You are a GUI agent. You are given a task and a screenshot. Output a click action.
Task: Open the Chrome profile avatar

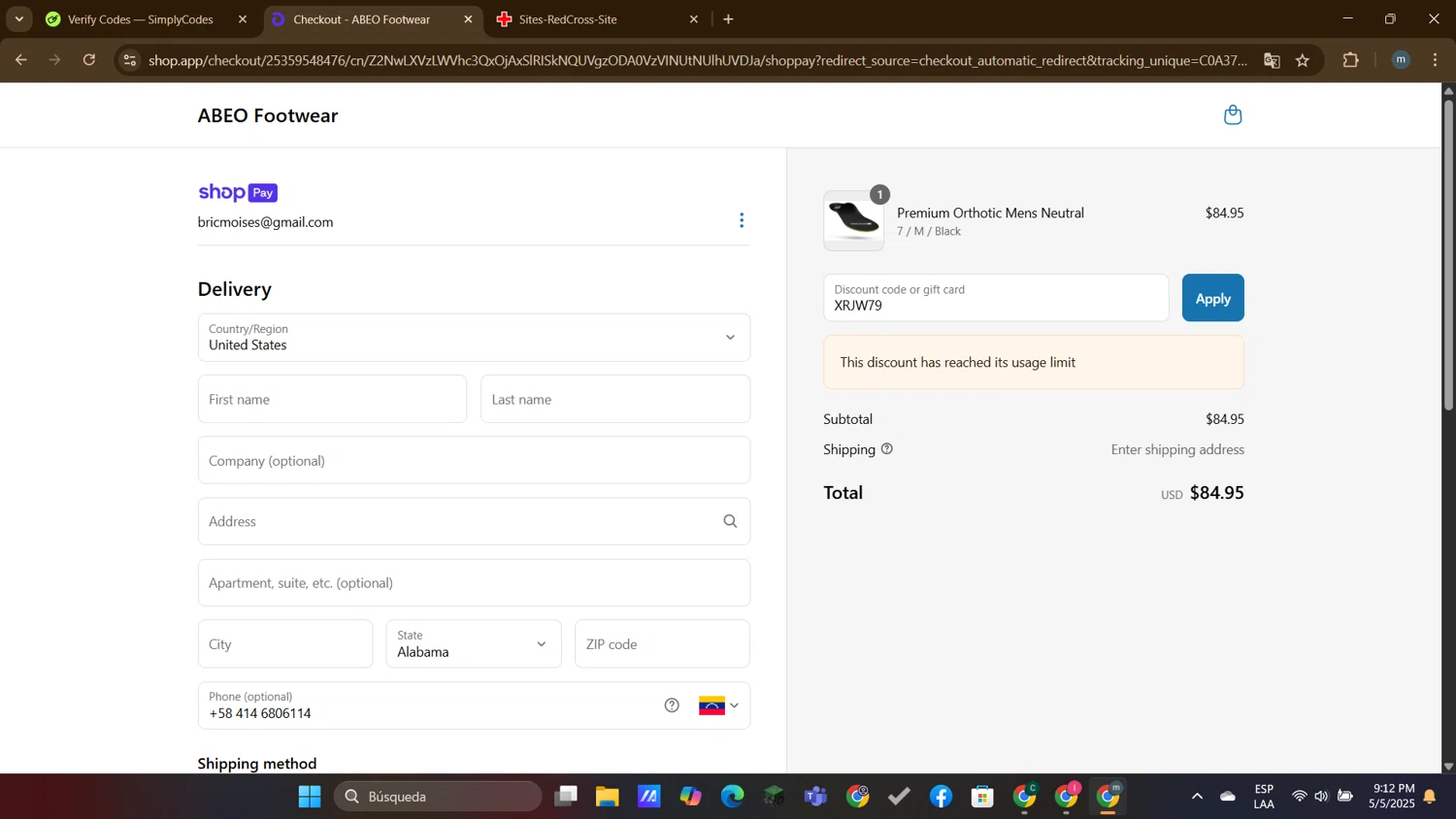(1401, 60)
